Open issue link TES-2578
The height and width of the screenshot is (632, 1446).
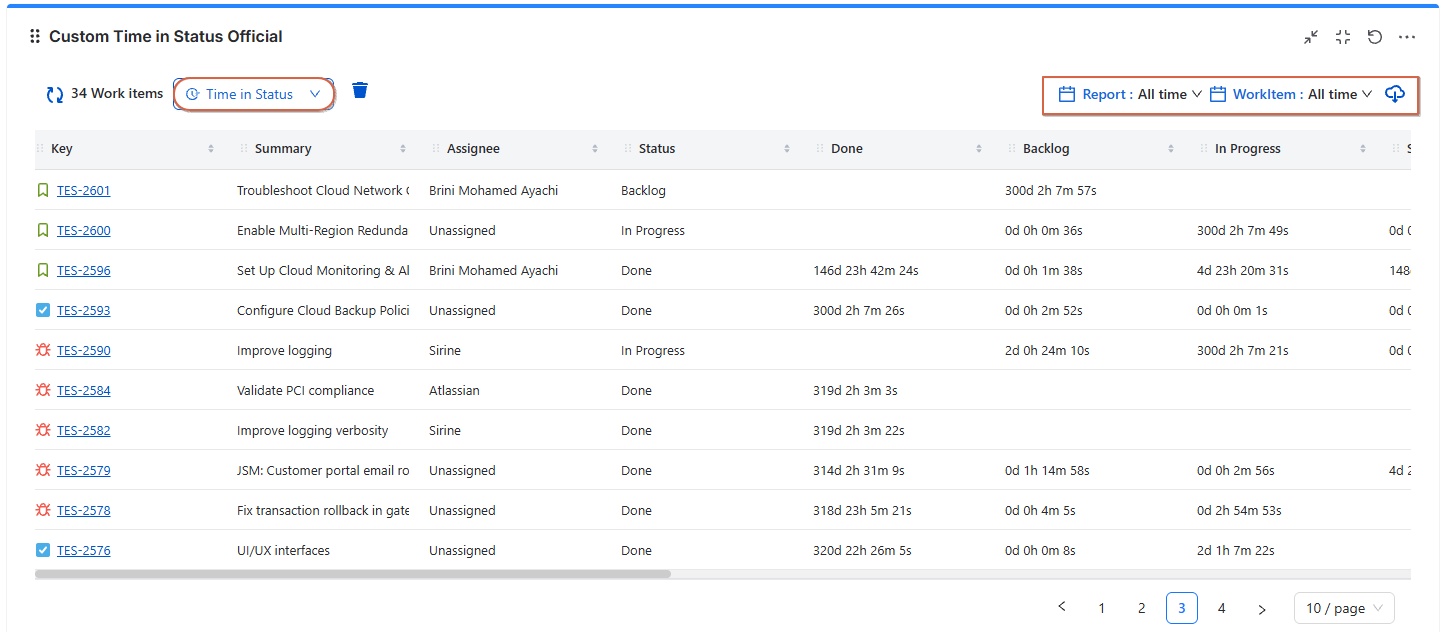point(84,510)
